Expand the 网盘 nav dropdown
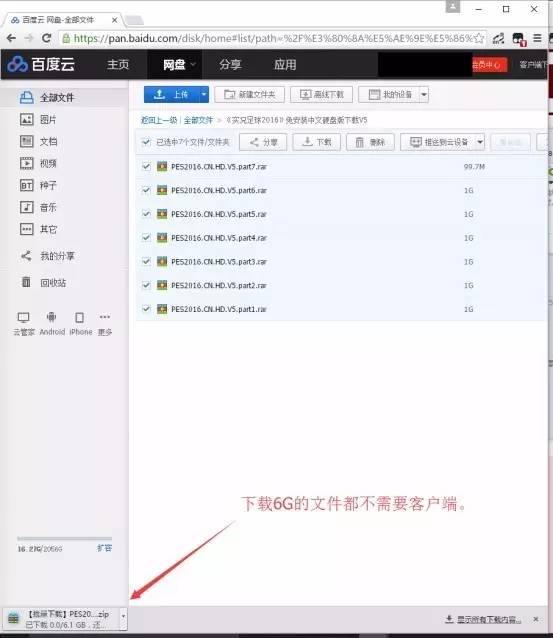 [x=193, y=64]
